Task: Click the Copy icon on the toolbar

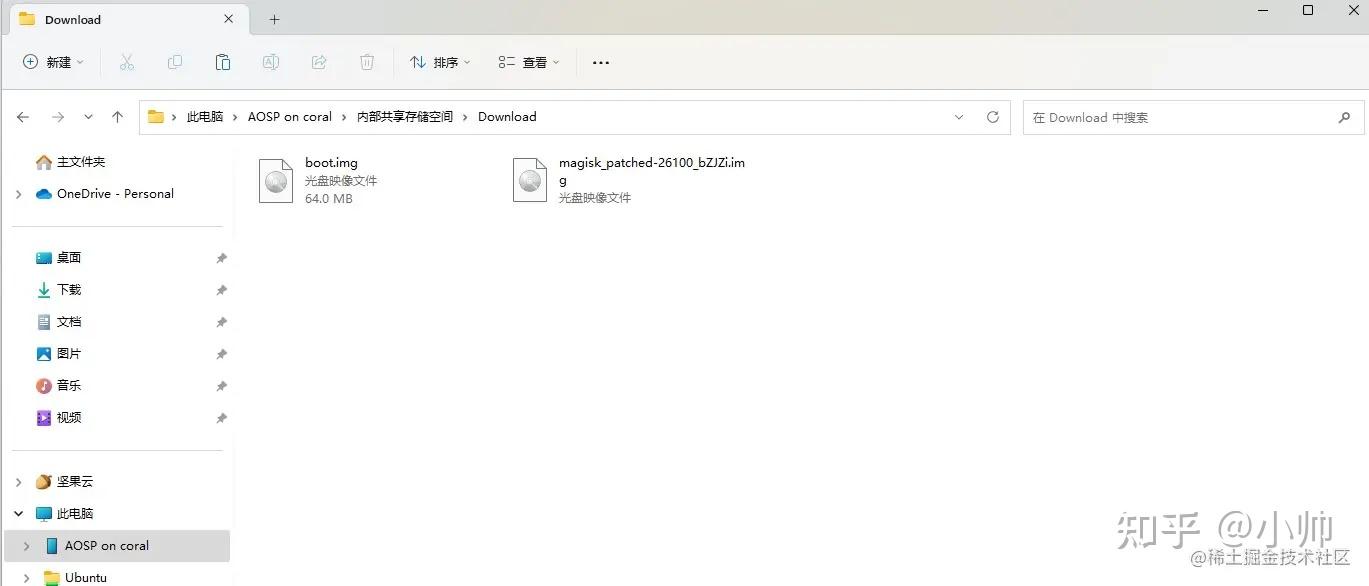Action: (175, 62)
